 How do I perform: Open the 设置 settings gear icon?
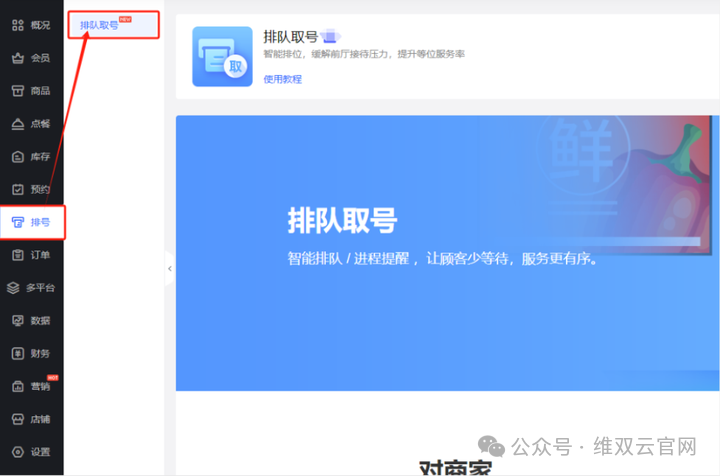click(17, 452)
